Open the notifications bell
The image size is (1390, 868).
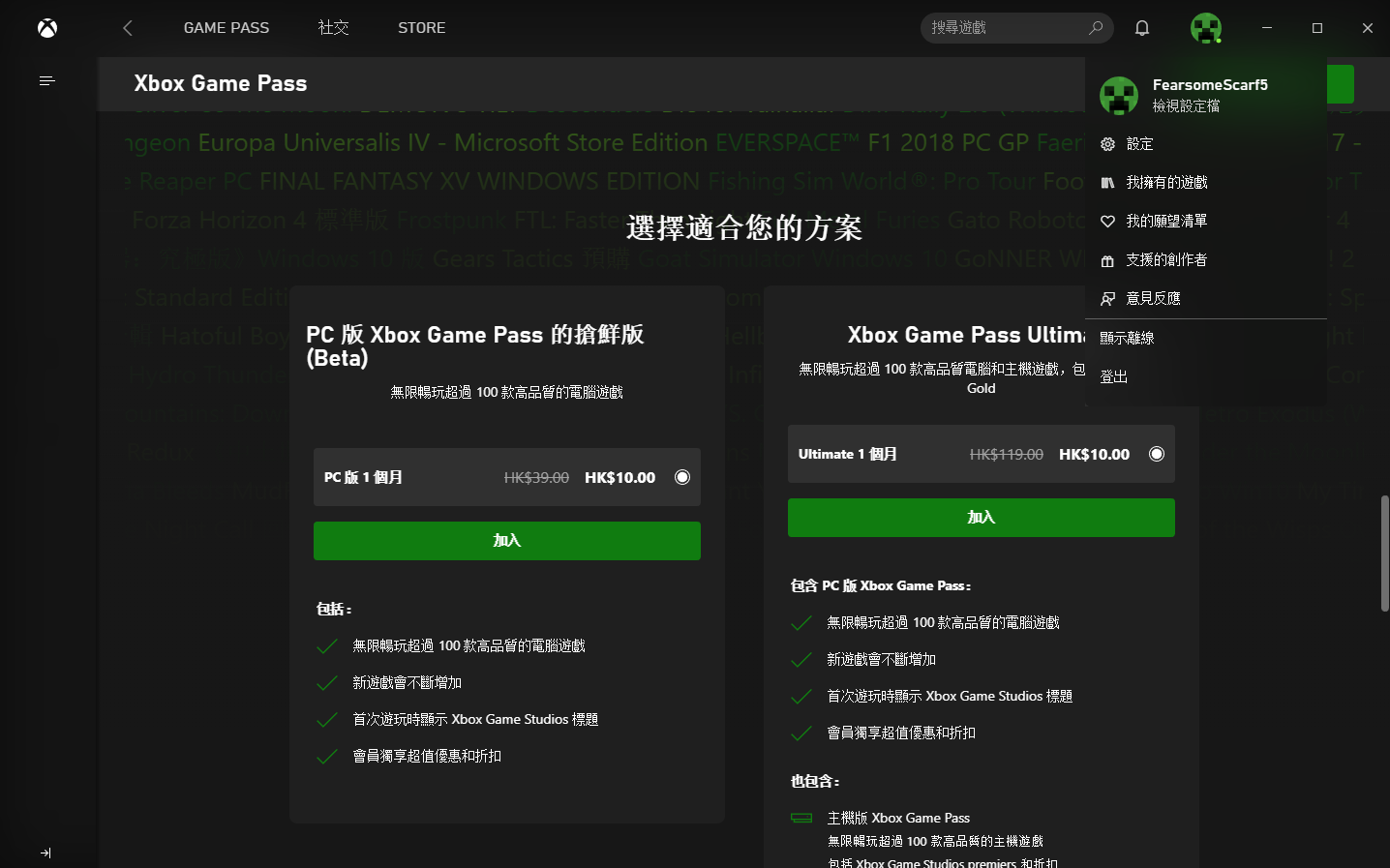1142,28
